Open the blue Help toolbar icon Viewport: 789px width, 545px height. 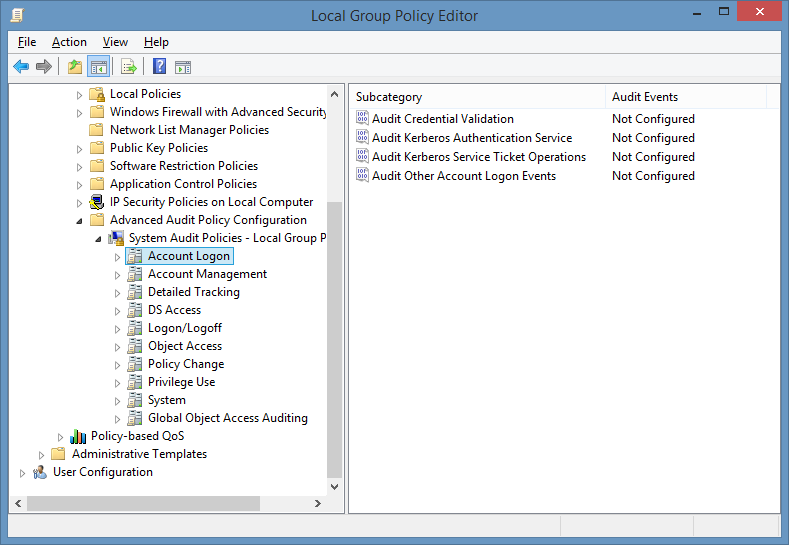(159, 66)
